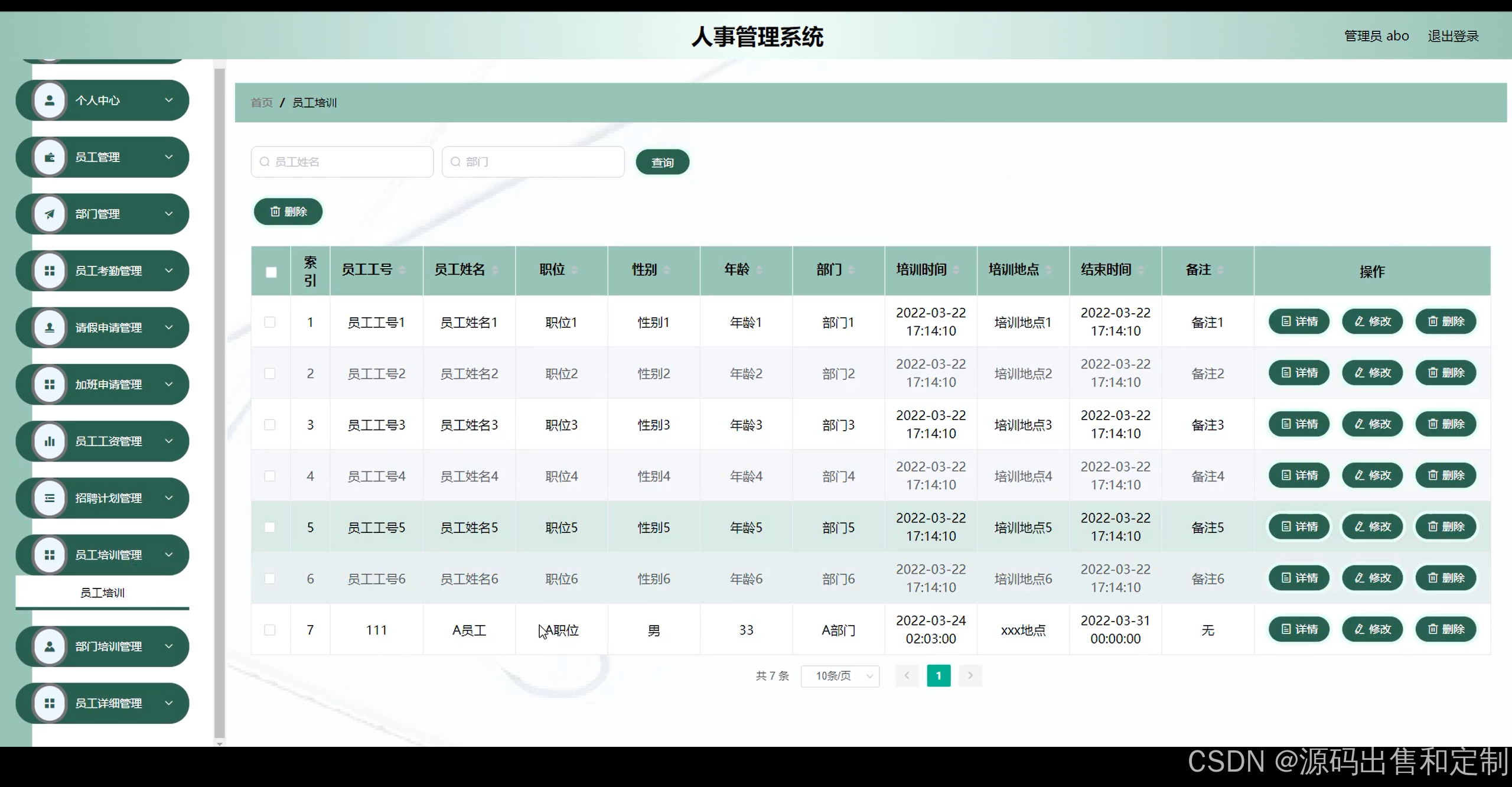The image size is (1512, 787).
Task: Open the 加班申请管理 sidebar menu
Action: tap(108, 385)
